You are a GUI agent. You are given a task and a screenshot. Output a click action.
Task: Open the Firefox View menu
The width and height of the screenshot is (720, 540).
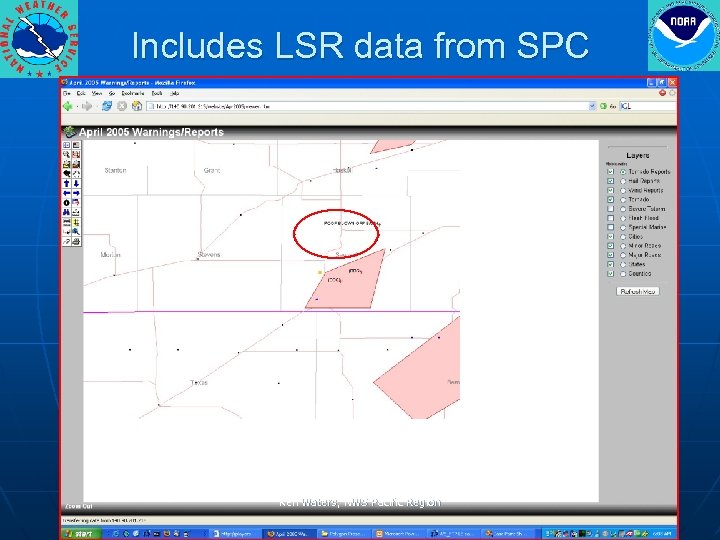[x=97, y=93]
